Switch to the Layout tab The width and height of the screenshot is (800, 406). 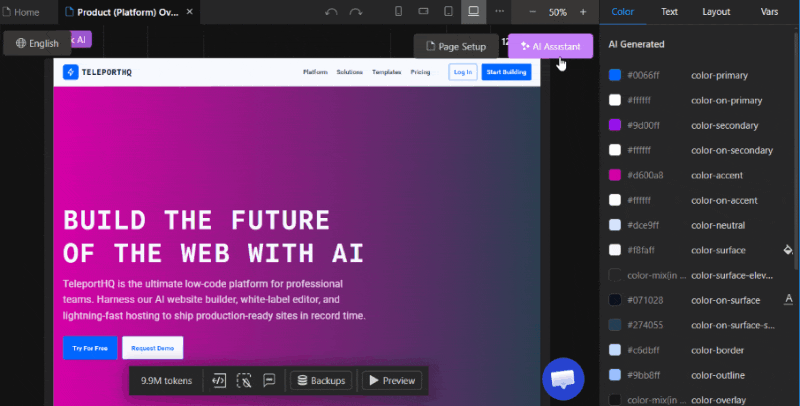[x=716, y=12]
